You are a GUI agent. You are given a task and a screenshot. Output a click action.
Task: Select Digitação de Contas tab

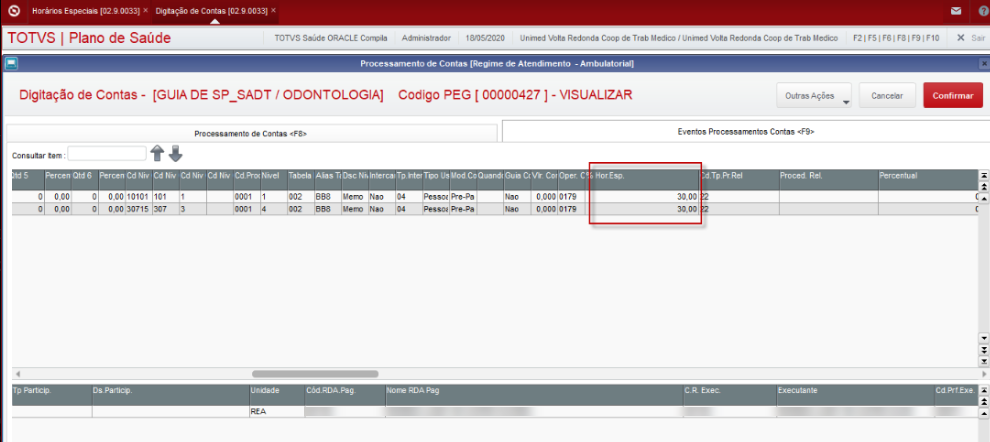pyautogui.click(x=211, y=11)
